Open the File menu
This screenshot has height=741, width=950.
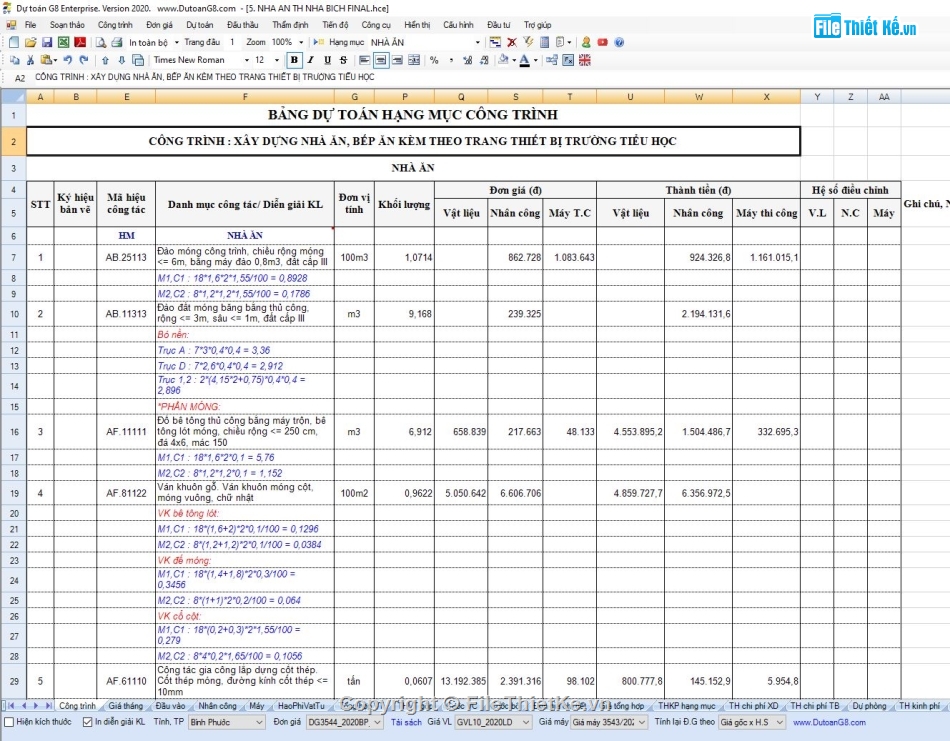[30, 25]
